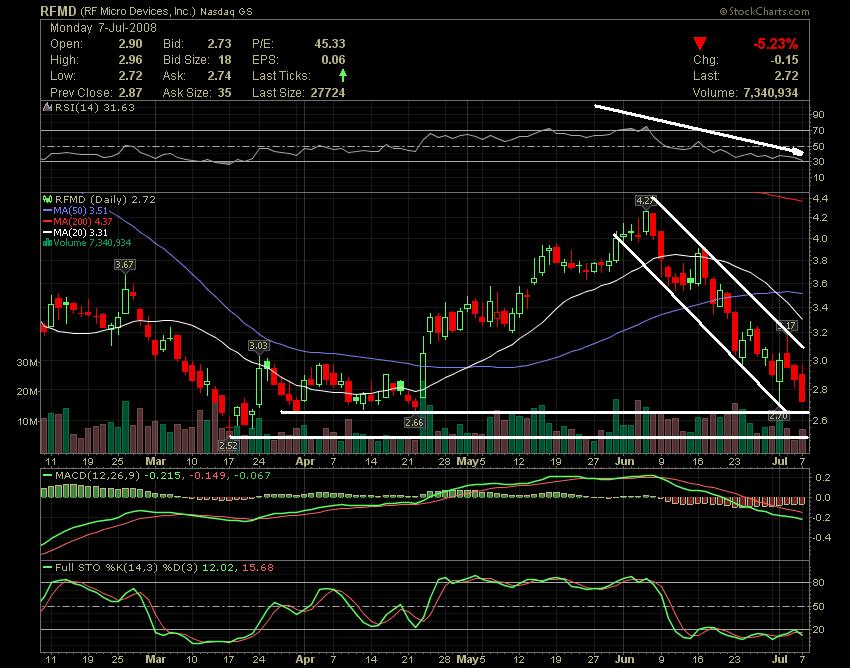Click the "Last:" label in the quote header
The image size is (850, 668).
coord(706,76)
